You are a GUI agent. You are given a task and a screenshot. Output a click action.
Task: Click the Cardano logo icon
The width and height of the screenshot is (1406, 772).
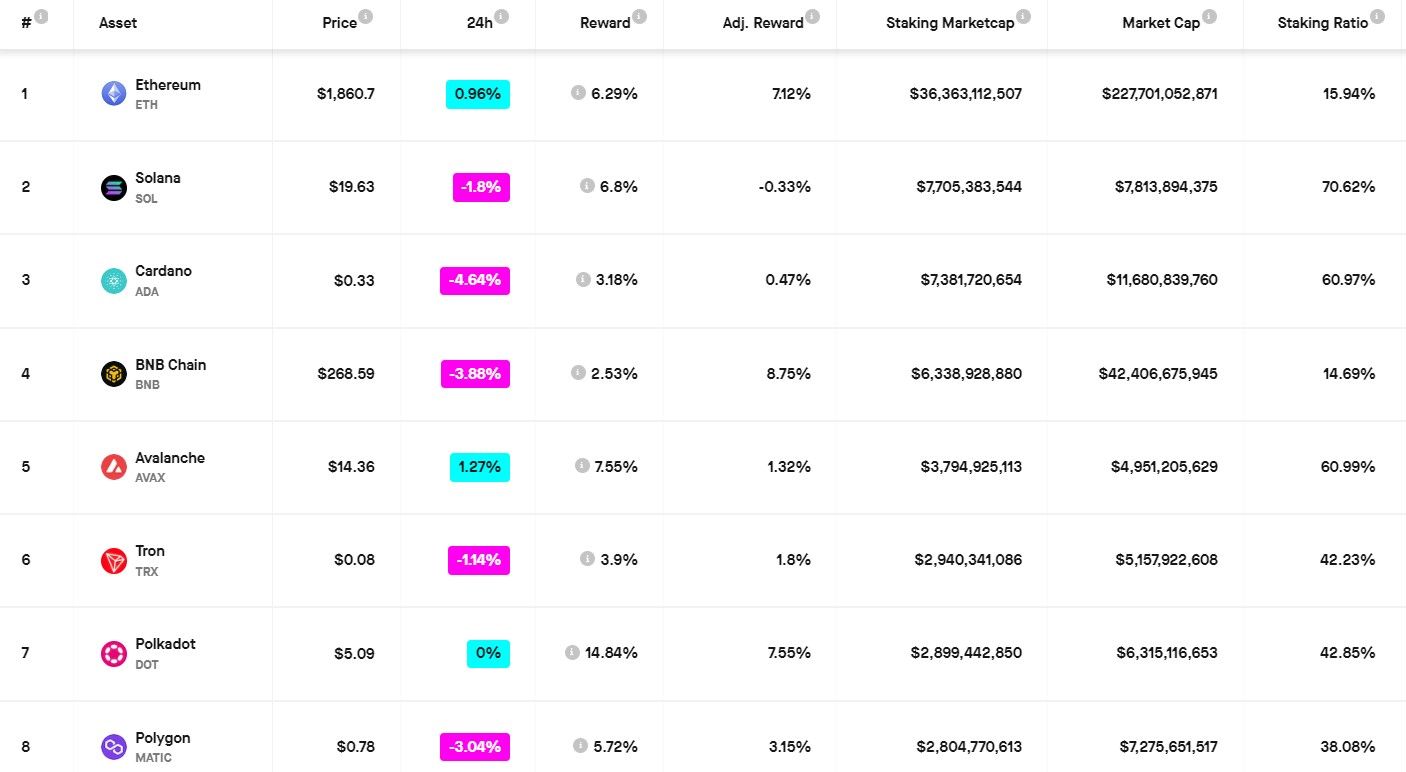[114, 281]
